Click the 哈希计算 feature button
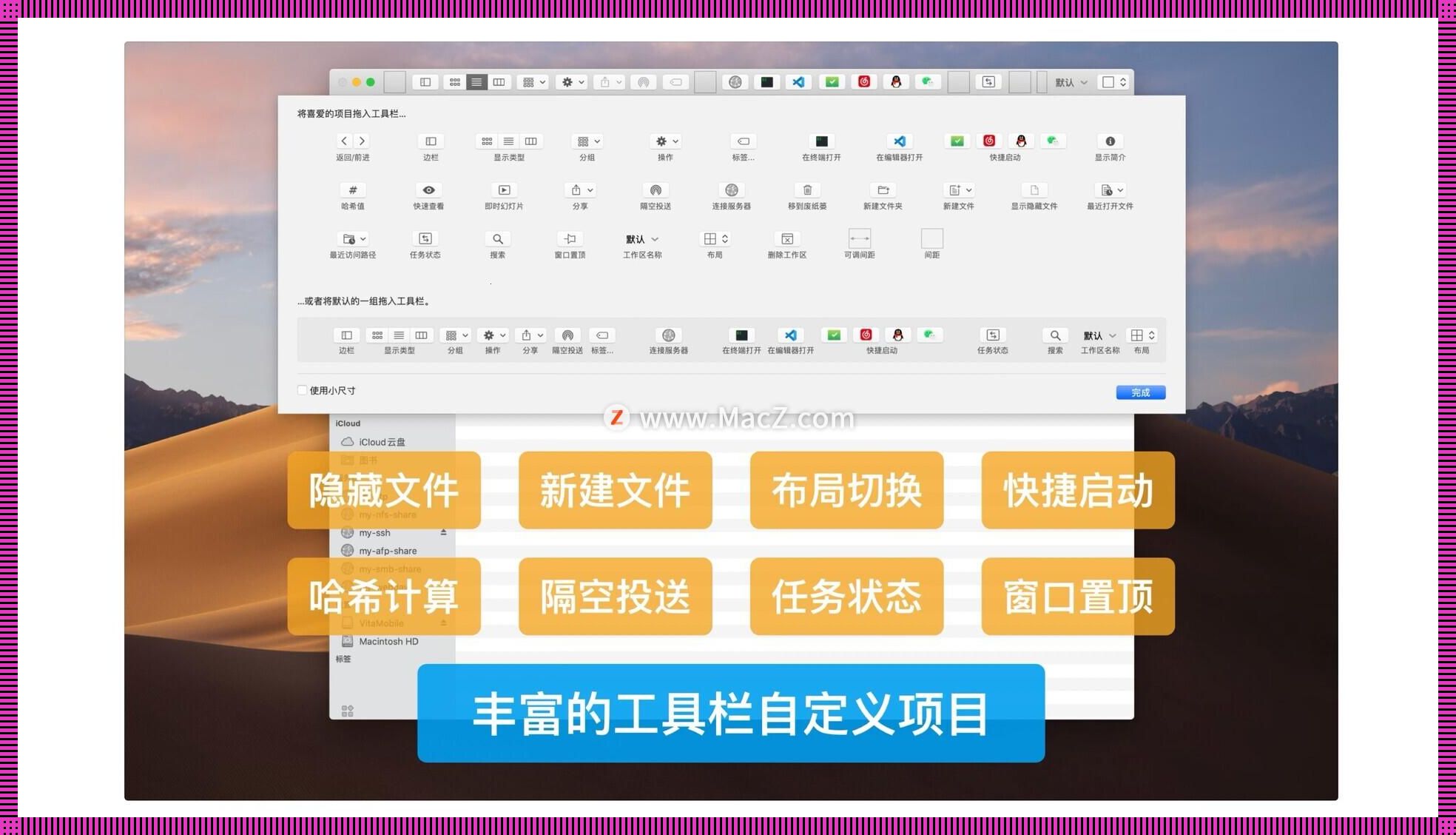The image size is (1456, 835). 384,596
